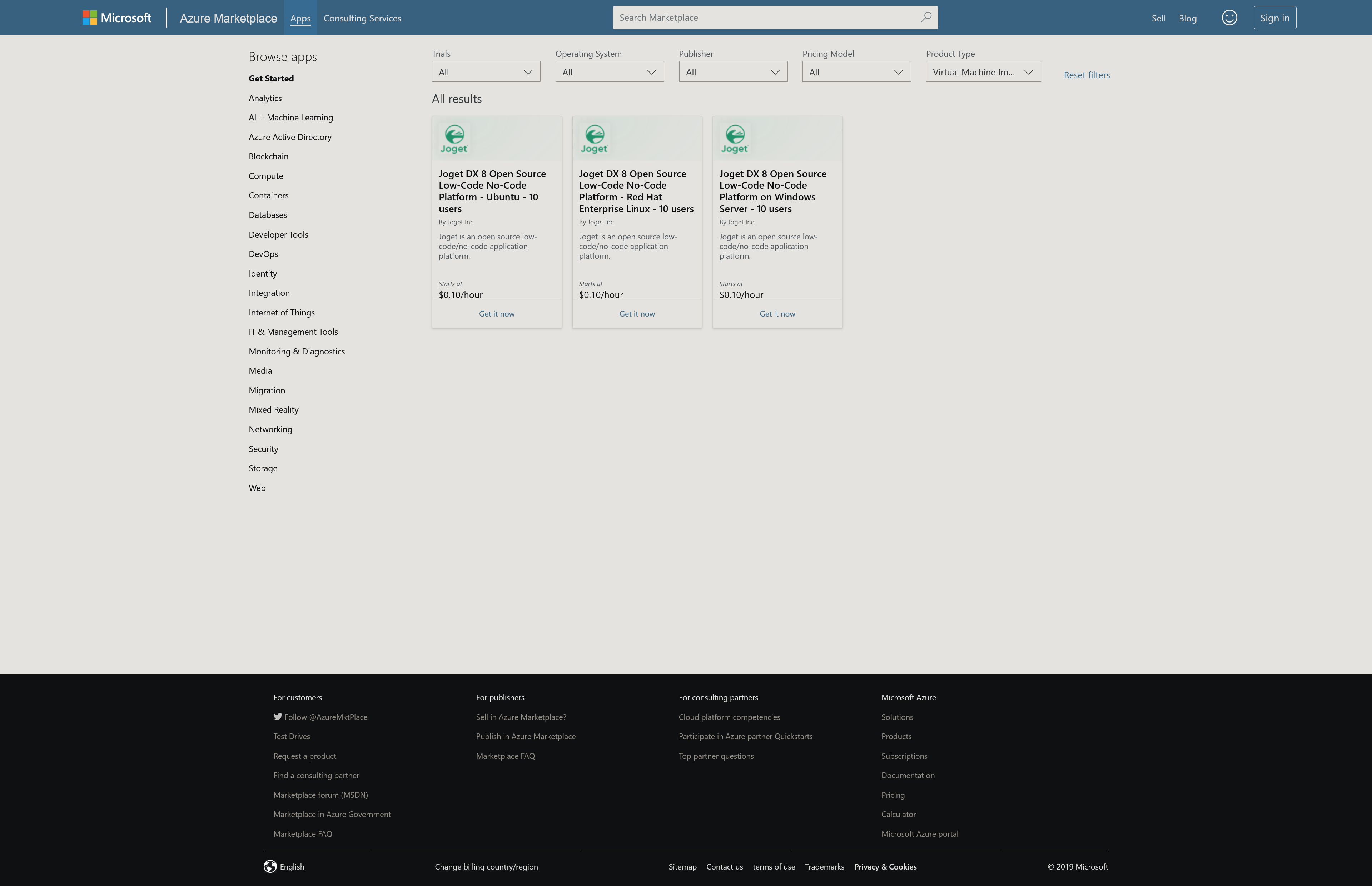Click Get it now for Ubuntu offer
This screenshot has height=886, width=1372.
pyautogui.click(x=496, y=314)
